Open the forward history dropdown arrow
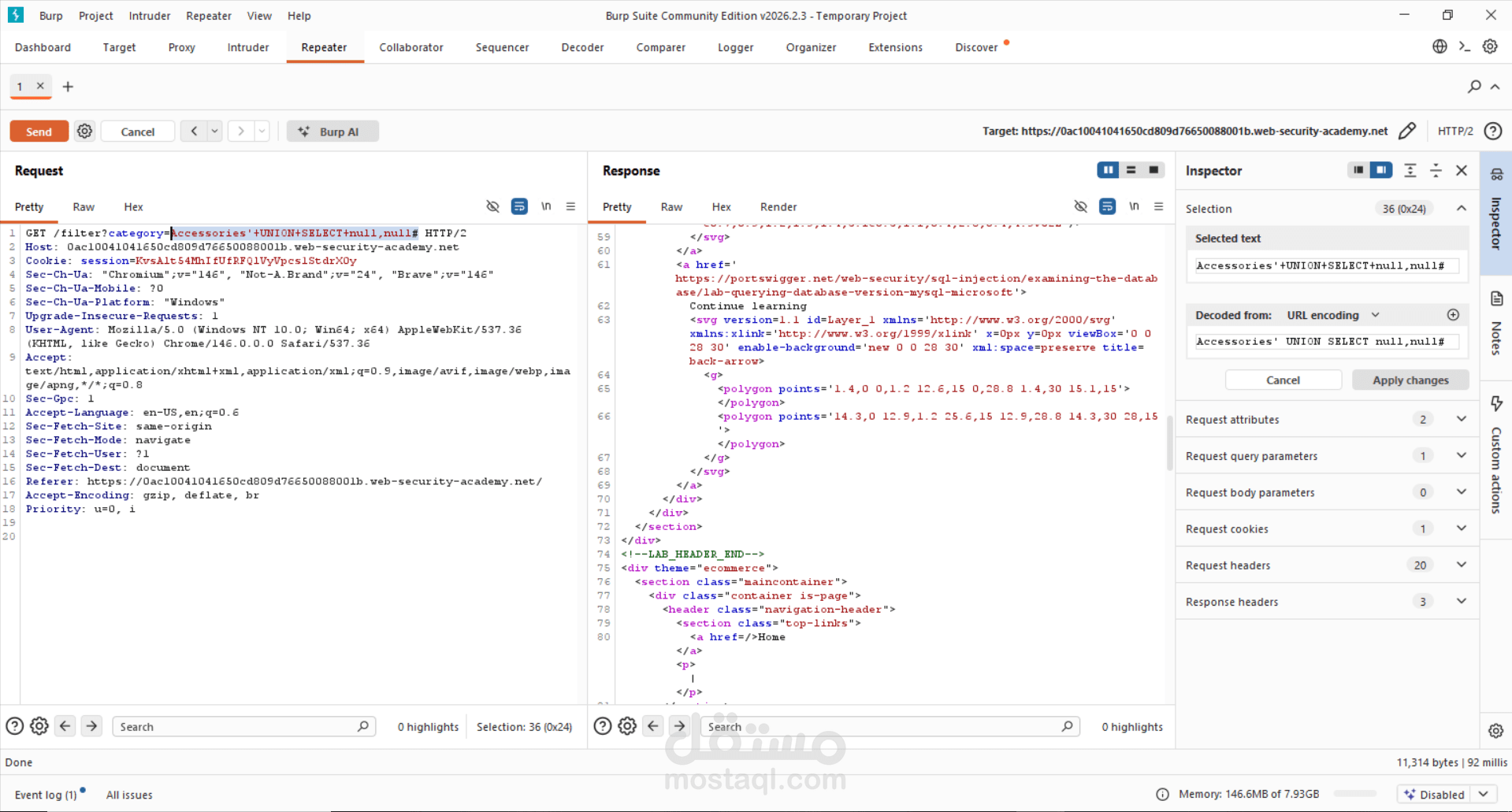The width and height of the screenshot is (1512, 812). pos(262,132)
